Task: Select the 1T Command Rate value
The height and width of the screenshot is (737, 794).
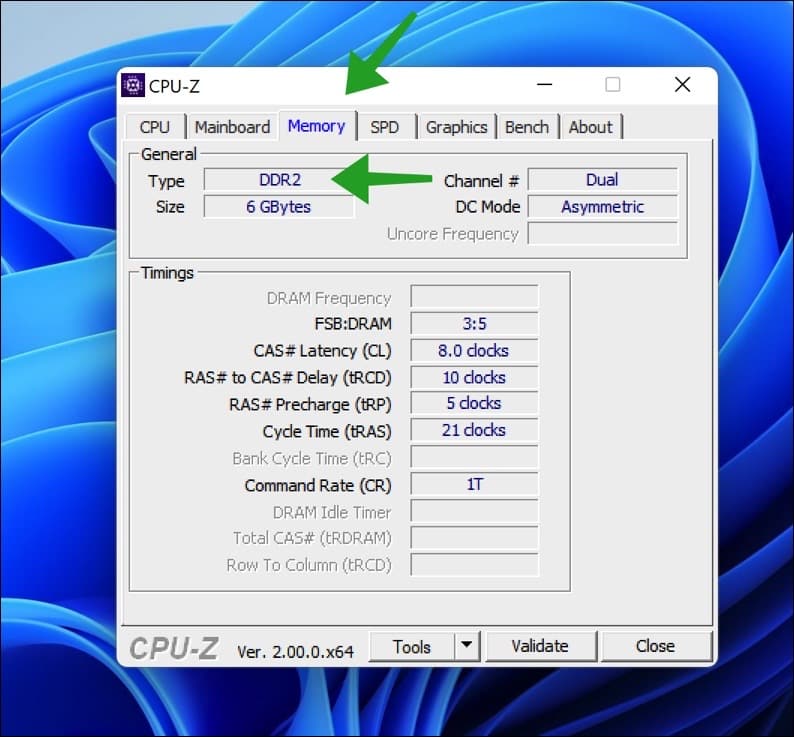Action: pyautogui.click(x=474, y=484)
